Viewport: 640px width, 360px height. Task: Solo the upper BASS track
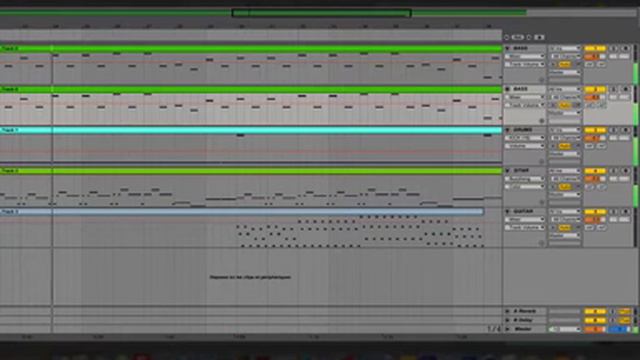pos(613,48)
